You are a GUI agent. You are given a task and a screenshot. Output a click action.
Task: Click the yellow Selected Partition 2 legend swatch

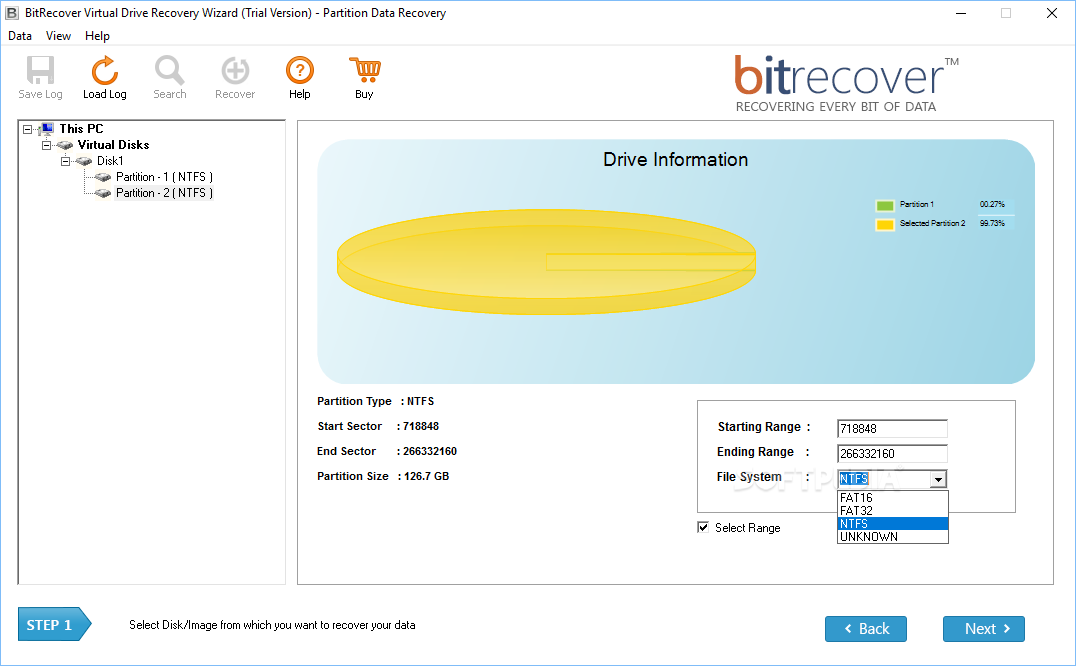885,224
